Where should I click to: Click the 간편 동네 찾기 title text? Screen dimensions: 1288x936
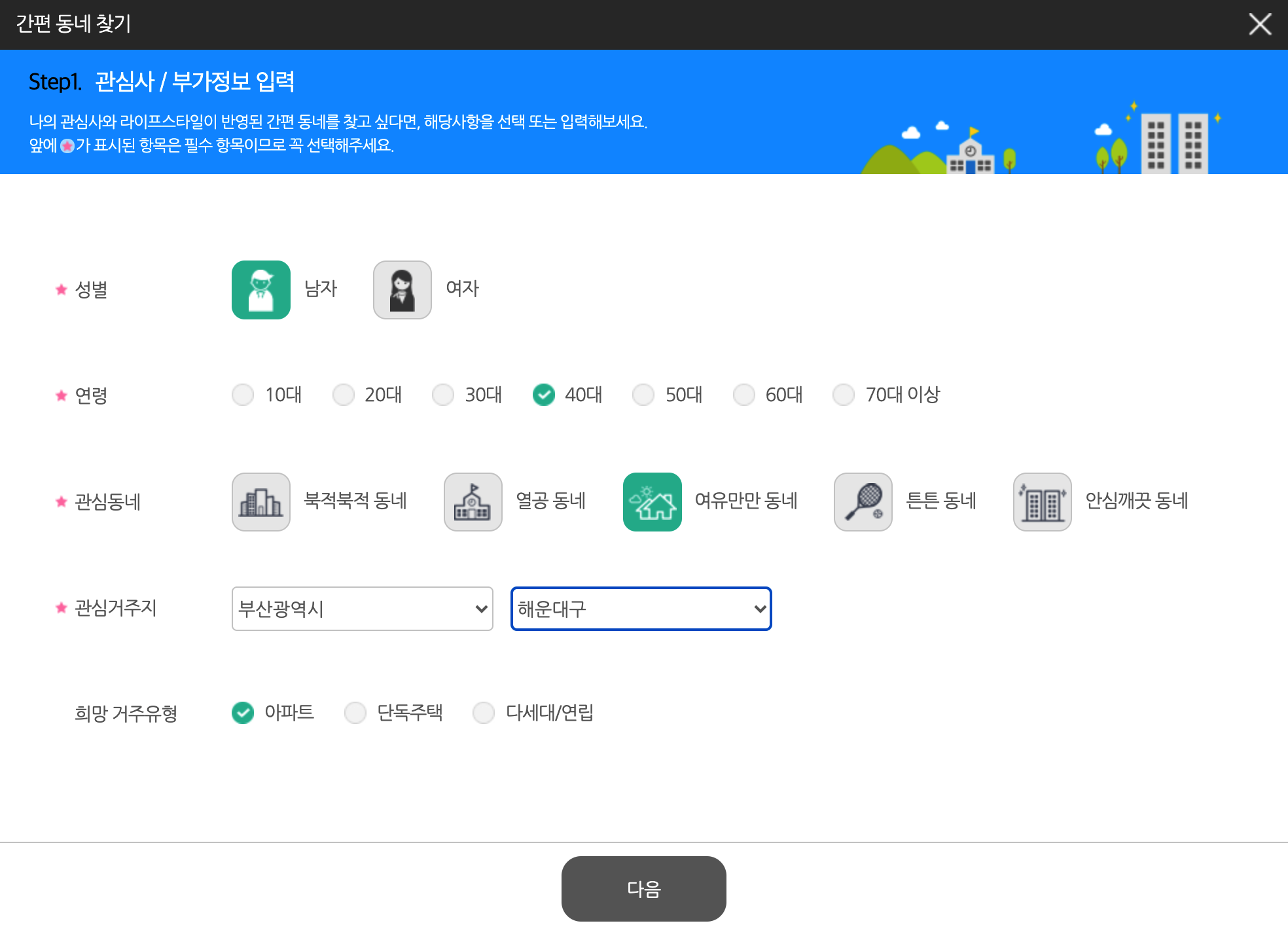point(73,24)
